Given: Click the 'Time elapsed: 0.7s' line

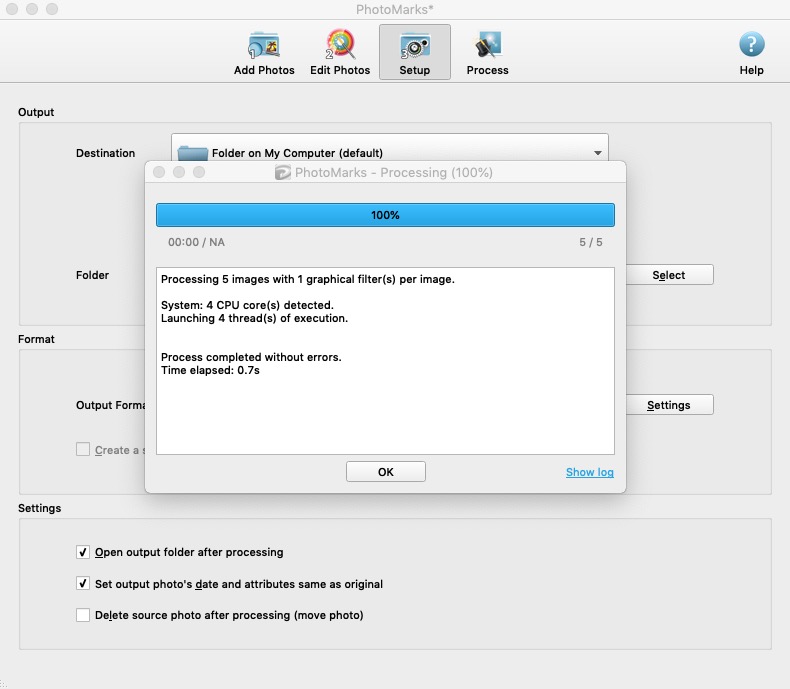Looking at the screenshot, I should click(210, 370).
